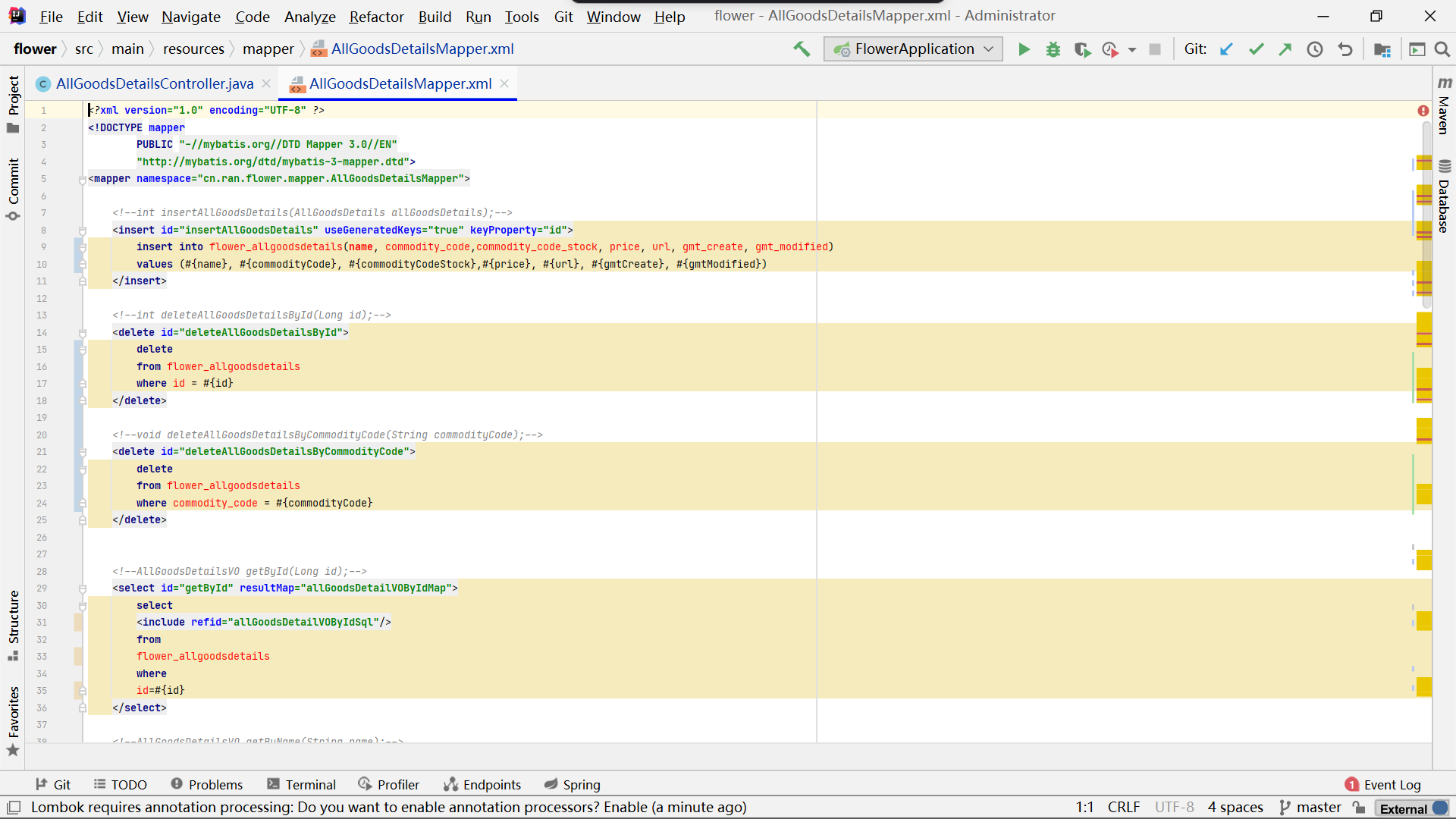Open the File menu
The height and width of the screenshot is (819, 1456).
coord(51,17)
